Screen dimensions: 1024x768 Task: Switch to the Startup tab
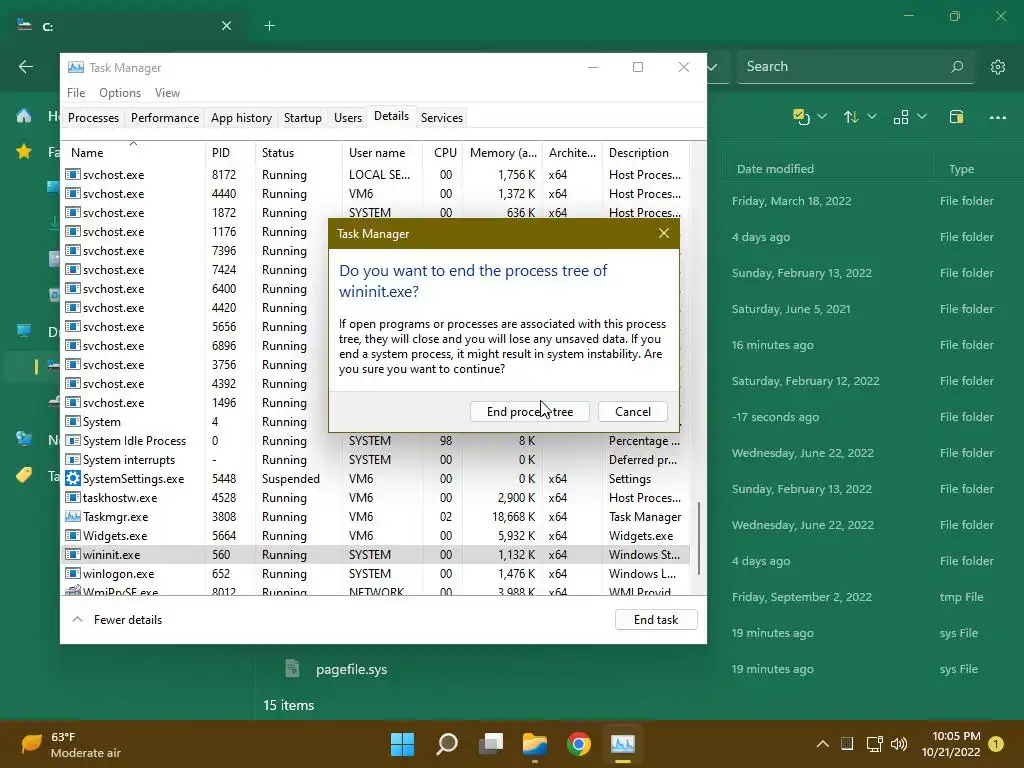click(302, 118)
